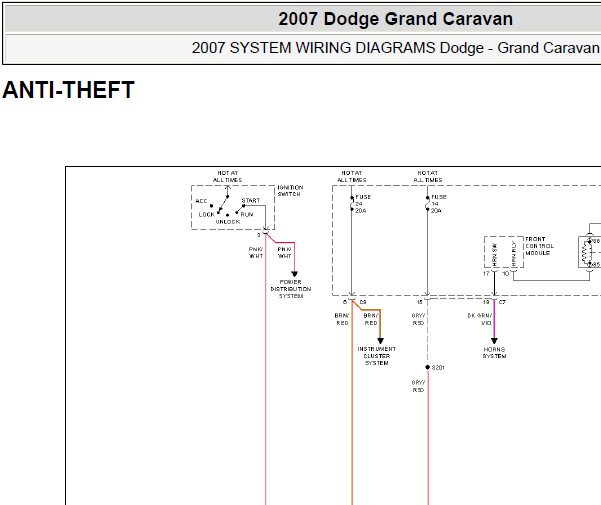
Task: Click the HORNS SYSTEM label
Action: [x=494, y=353]
